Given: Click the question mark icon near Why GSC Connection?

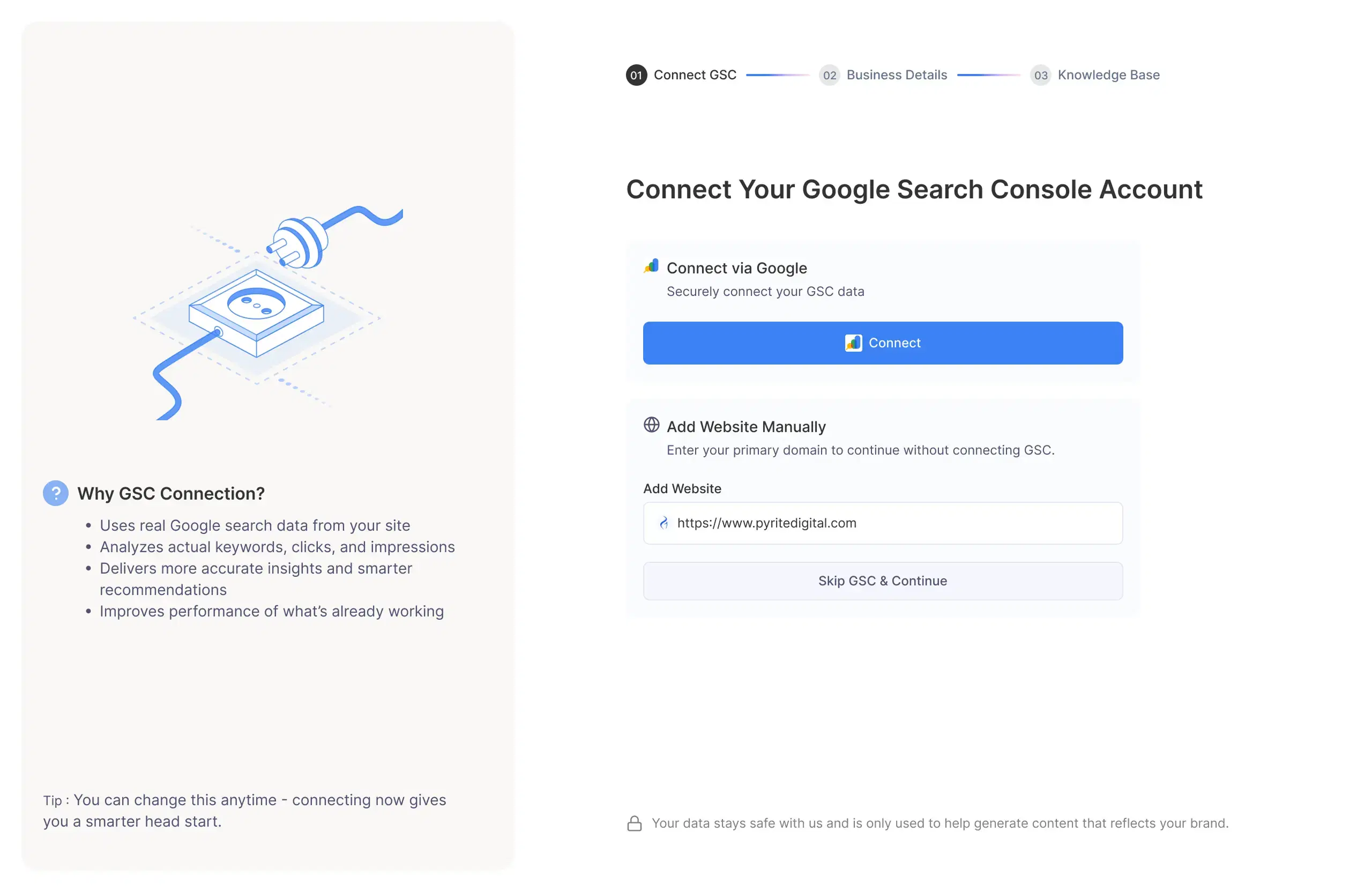Looking at the screenshot, I should 55,493.
